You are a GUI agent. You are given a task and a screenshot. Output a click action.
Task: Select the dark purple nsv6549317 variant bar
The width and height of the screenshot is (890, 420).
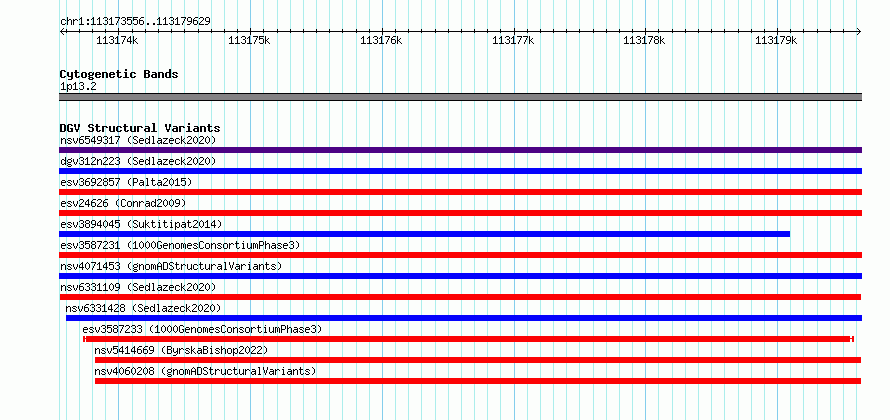point(460,150)
